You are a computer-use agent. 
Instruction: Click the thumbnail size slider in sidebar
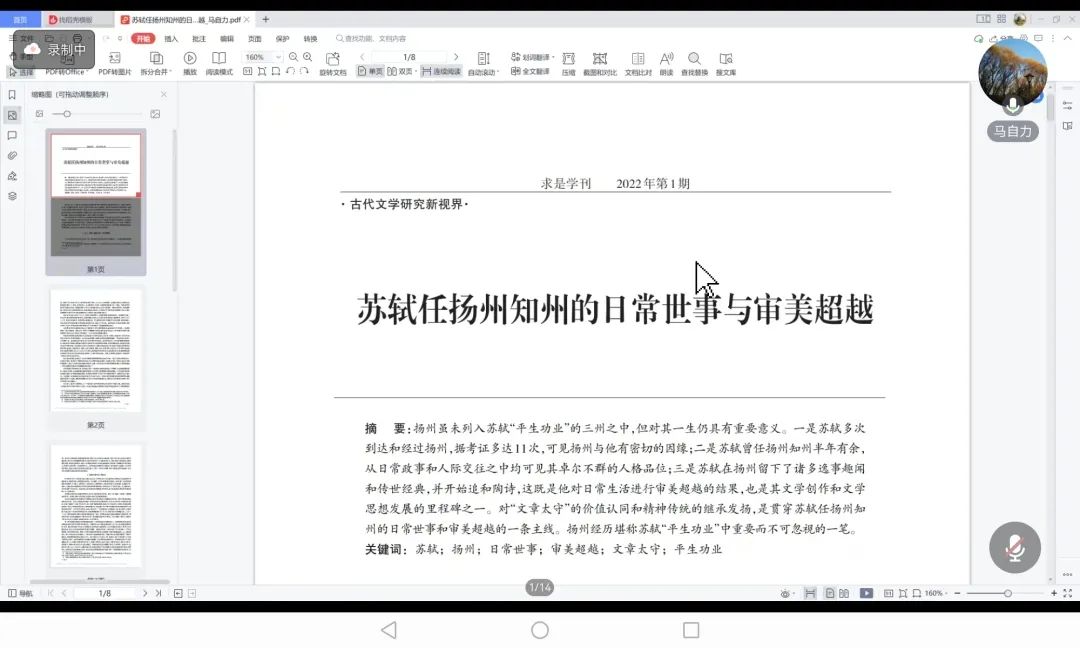point(67,114)
